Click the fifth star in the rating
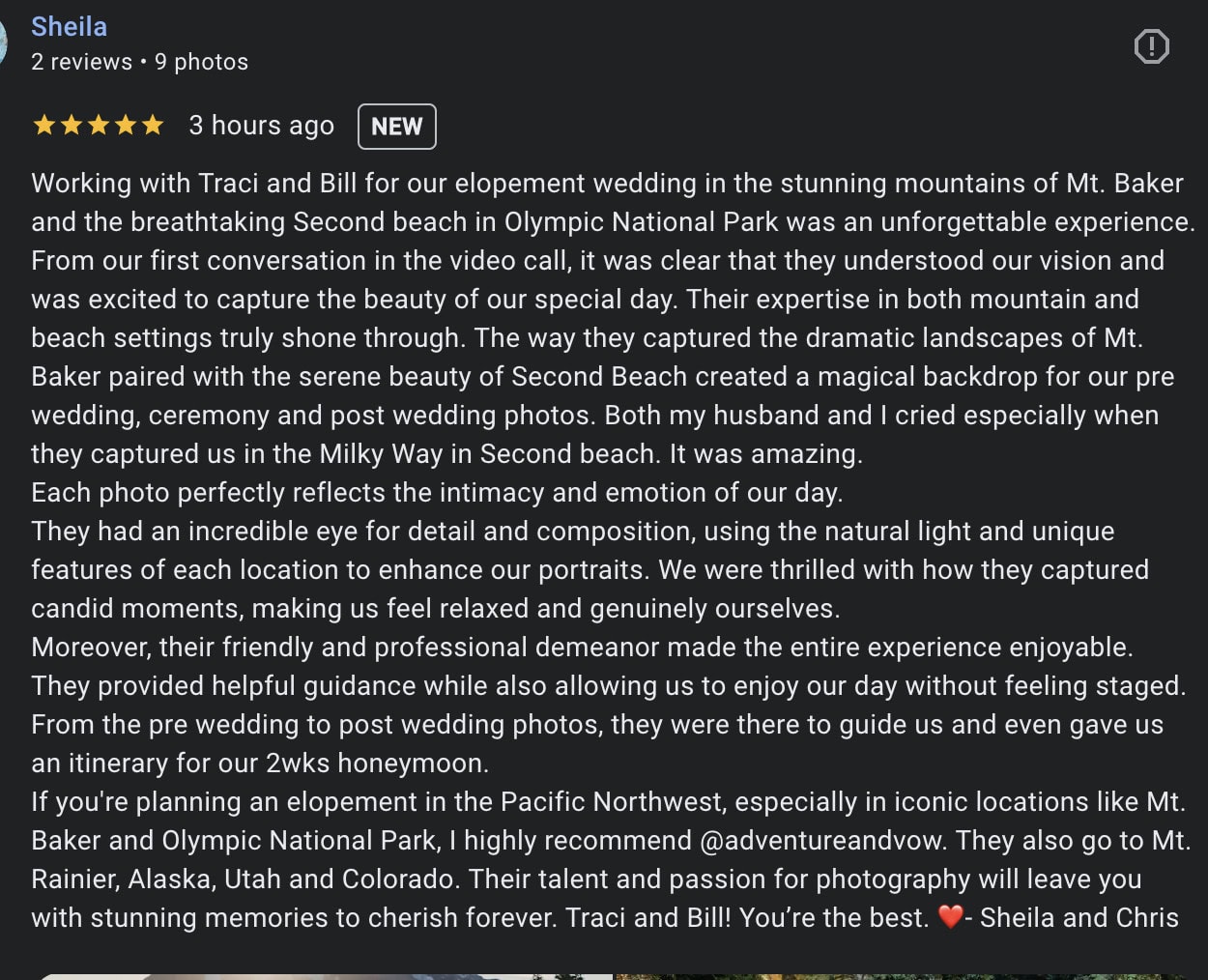1208x980 pixels. 153,126
